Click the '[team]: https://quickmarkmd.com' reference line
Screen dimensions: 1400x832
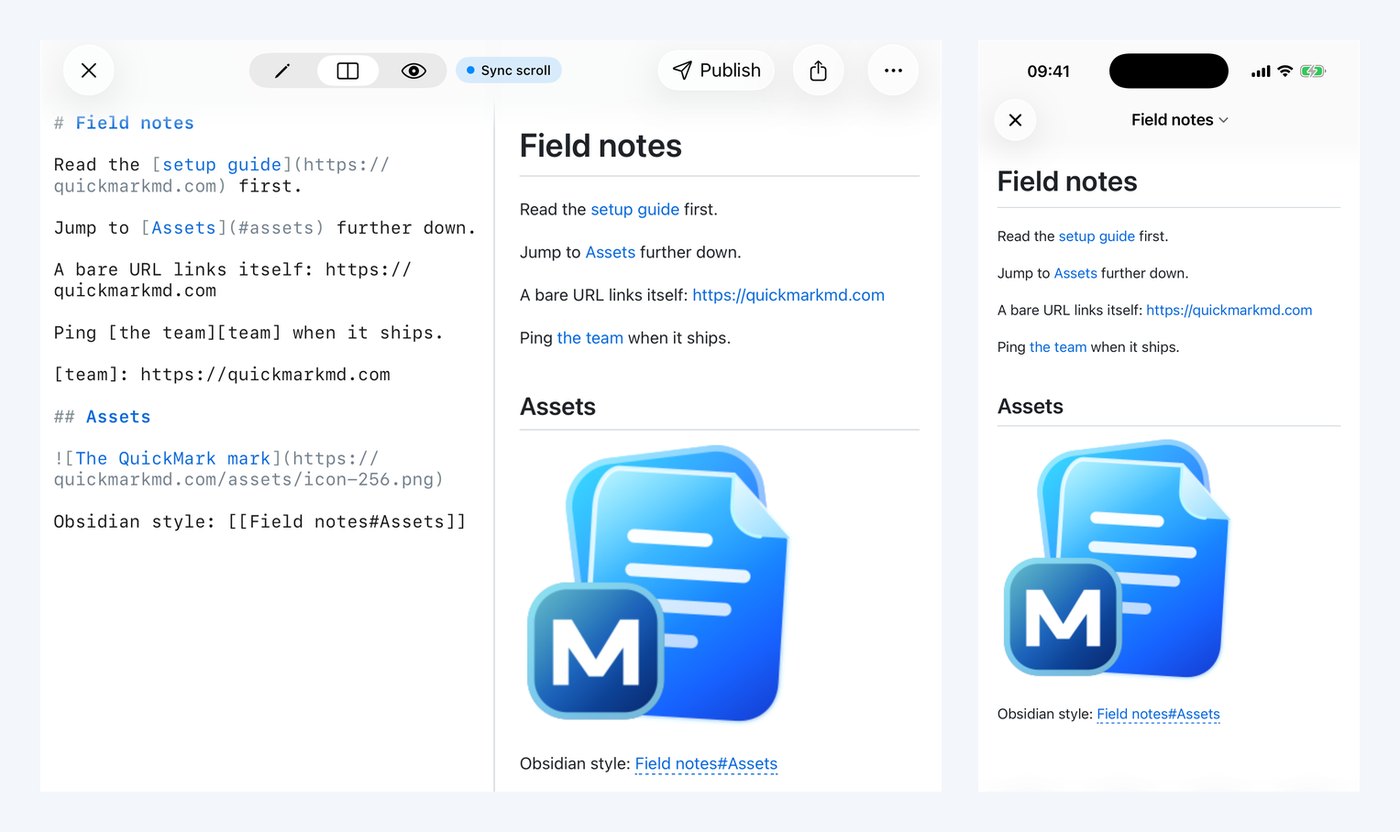pyautogui.click(x=222, y=375)
